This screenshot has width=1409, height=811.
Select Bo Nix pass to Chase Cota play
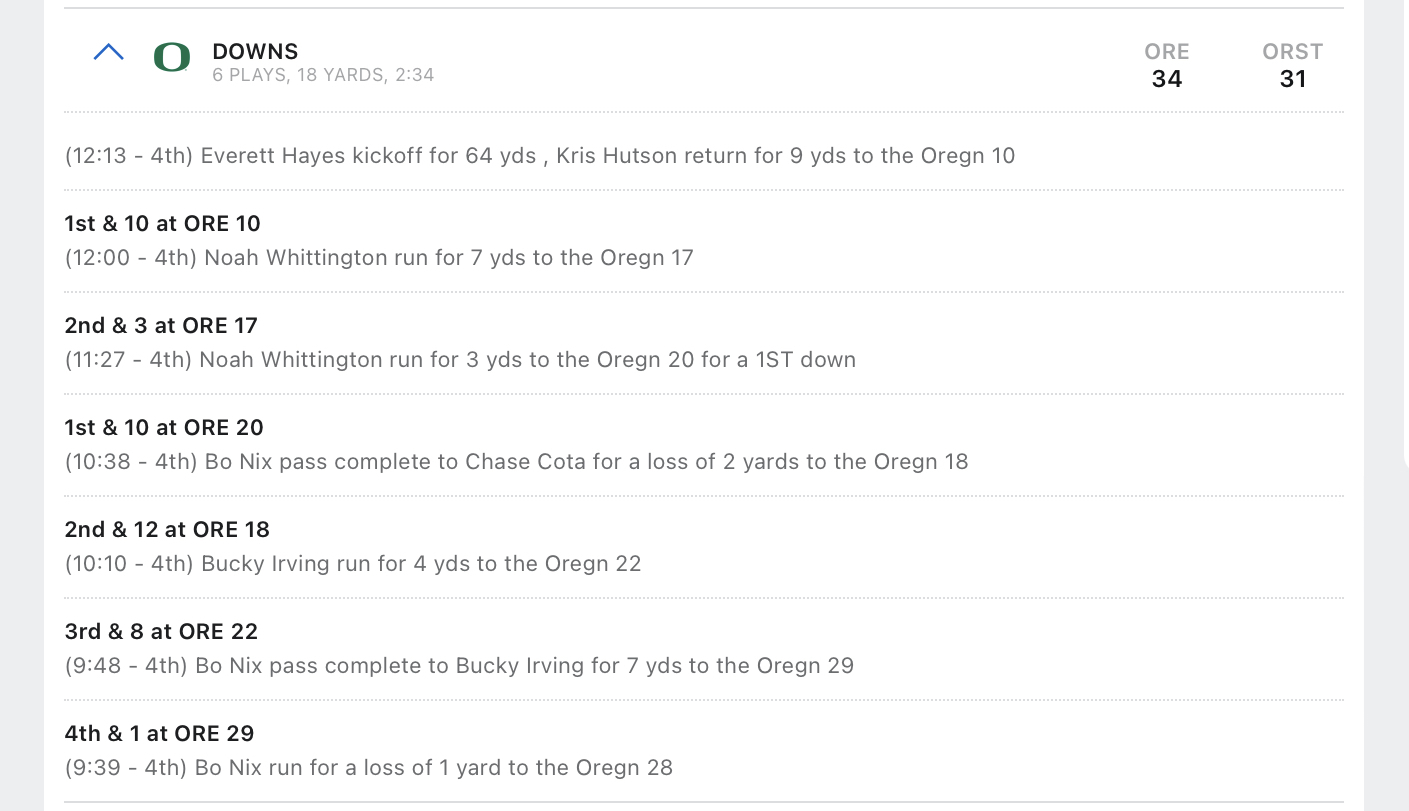(x=516, y=462)
